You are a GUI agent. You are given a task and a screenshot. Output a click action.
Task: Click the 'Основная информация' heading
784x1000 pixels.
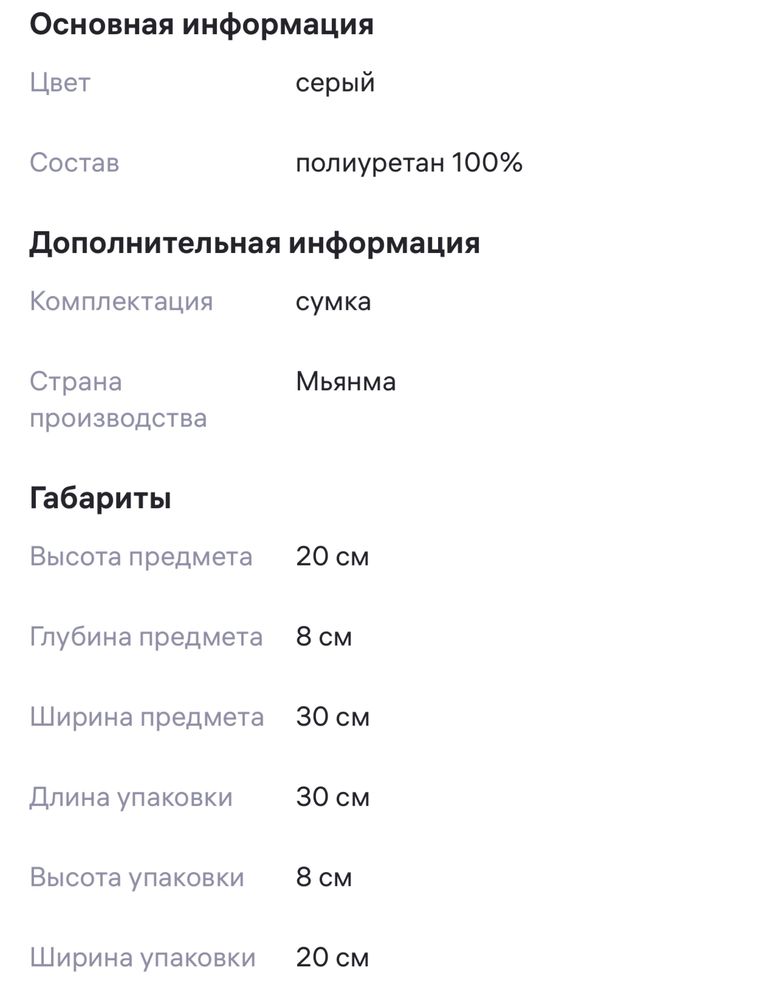202,26
